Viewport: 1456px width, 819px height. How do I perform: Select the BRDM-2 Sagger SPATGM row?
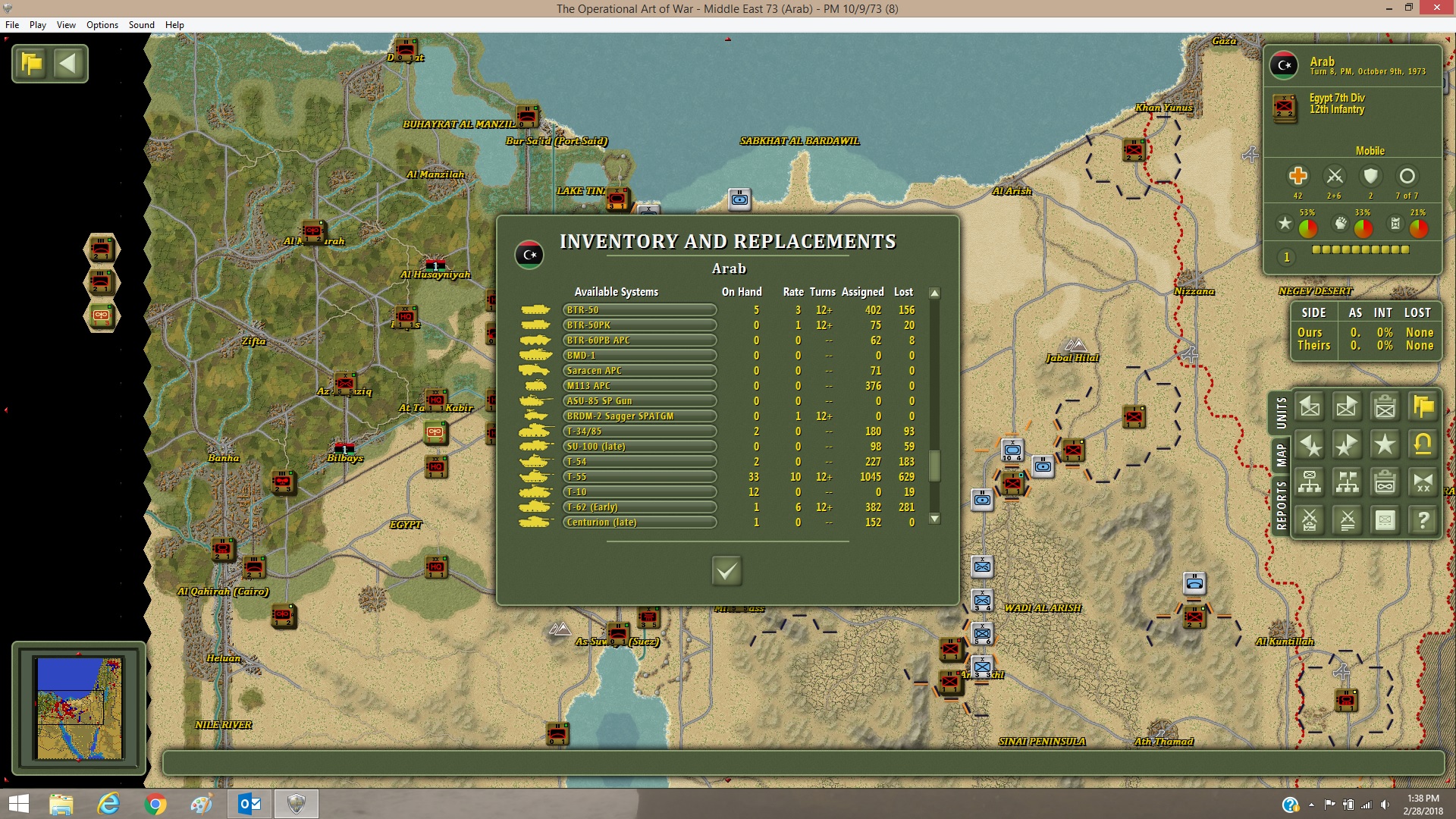(x=639, y=416)
